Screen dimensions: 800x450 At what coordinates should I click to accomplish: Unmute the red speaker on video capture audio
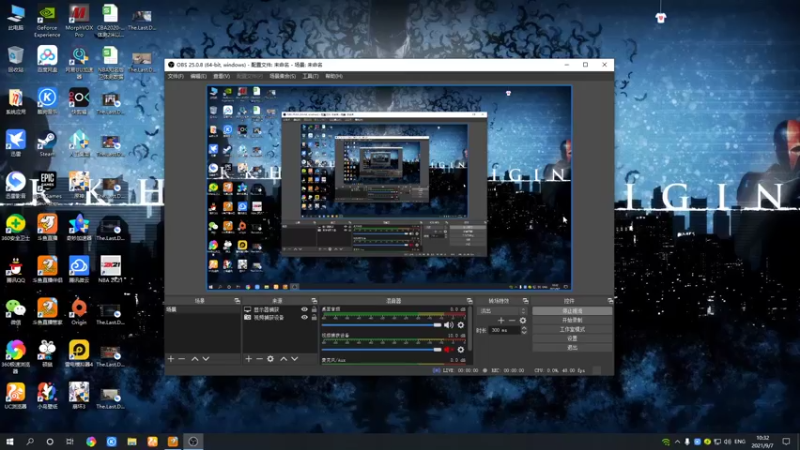coord(448,349)
